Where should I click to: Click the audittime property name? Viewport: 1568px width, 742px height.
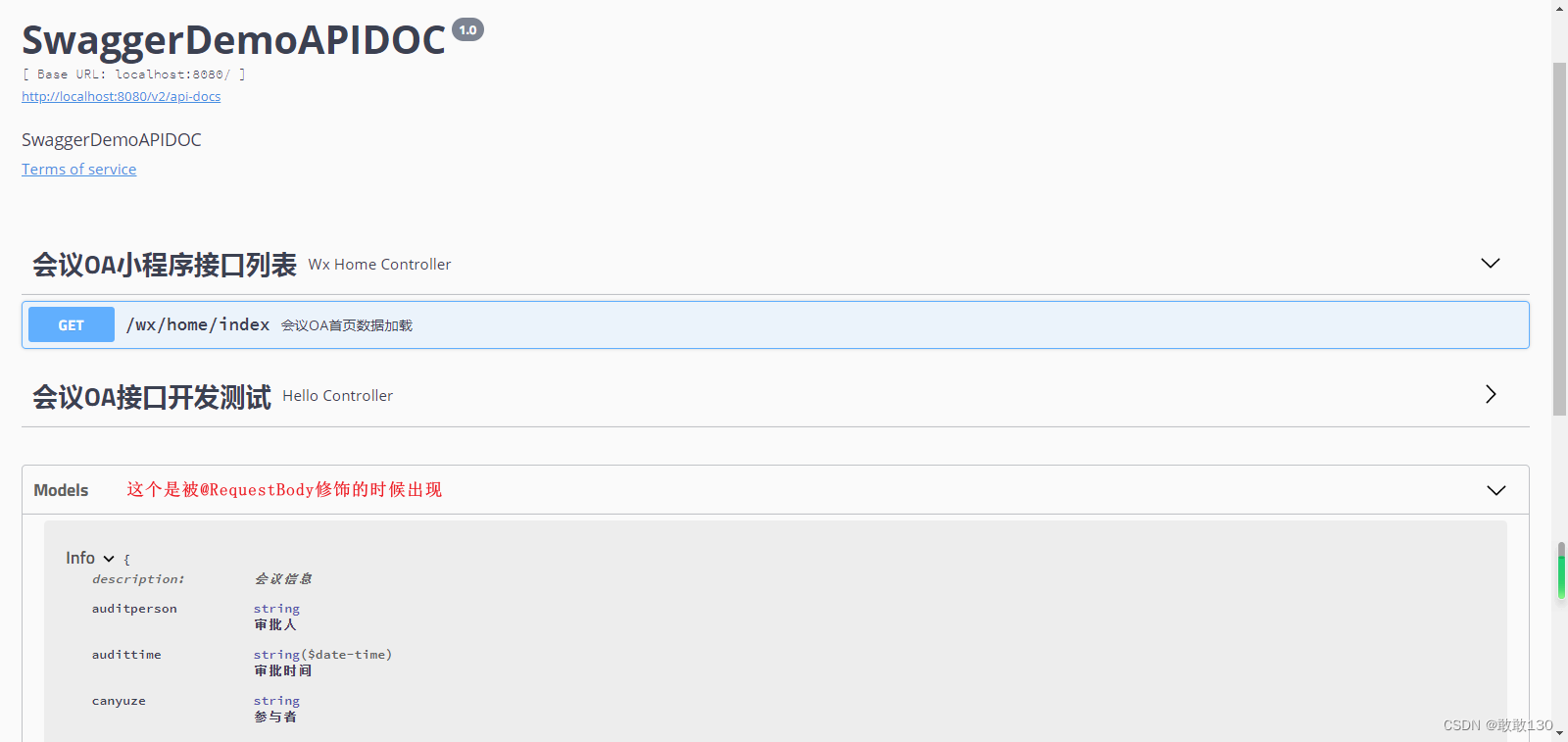[x=126, y=655]
